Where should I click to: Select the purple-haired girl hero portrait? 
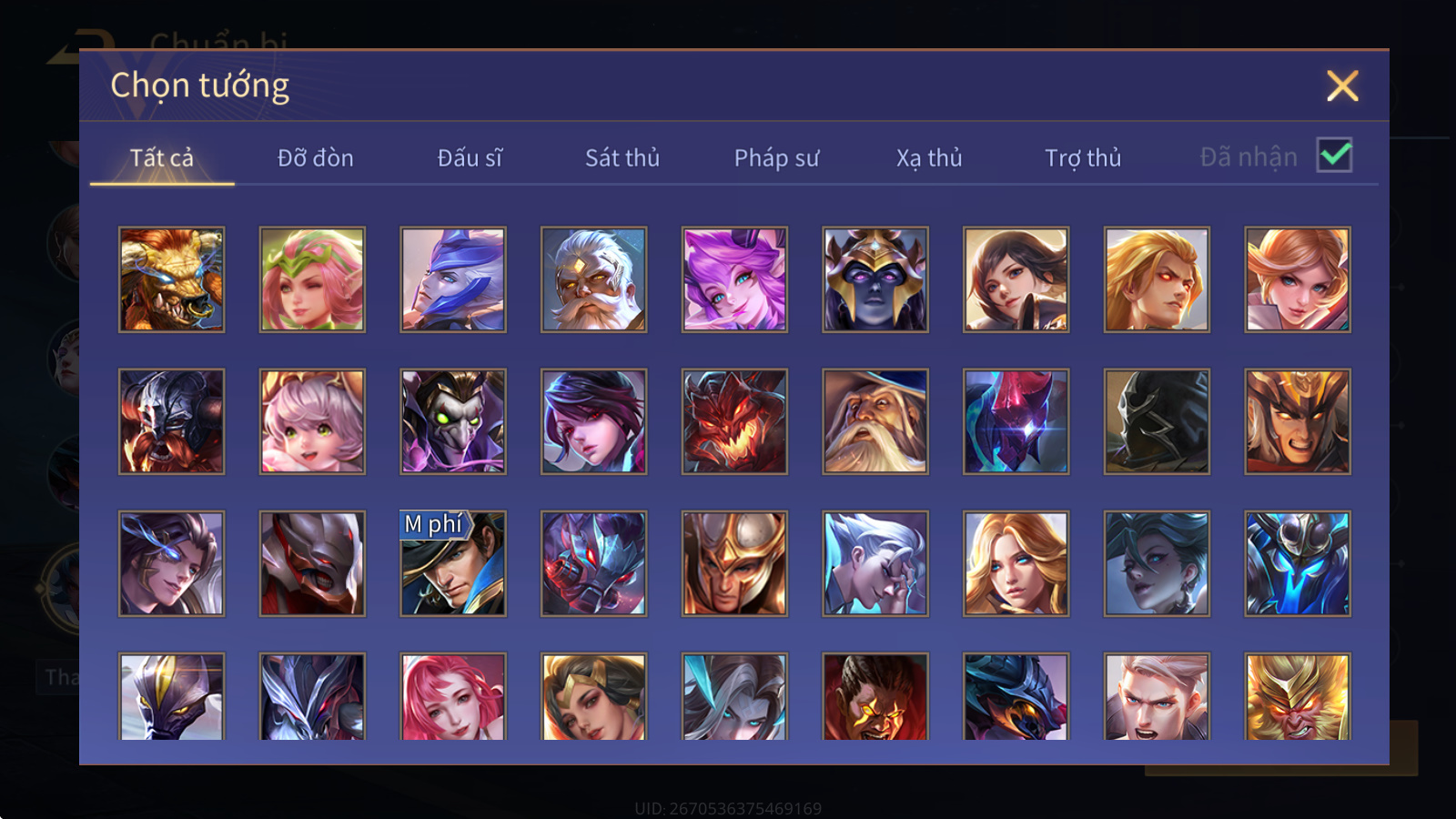coord(734,279)
